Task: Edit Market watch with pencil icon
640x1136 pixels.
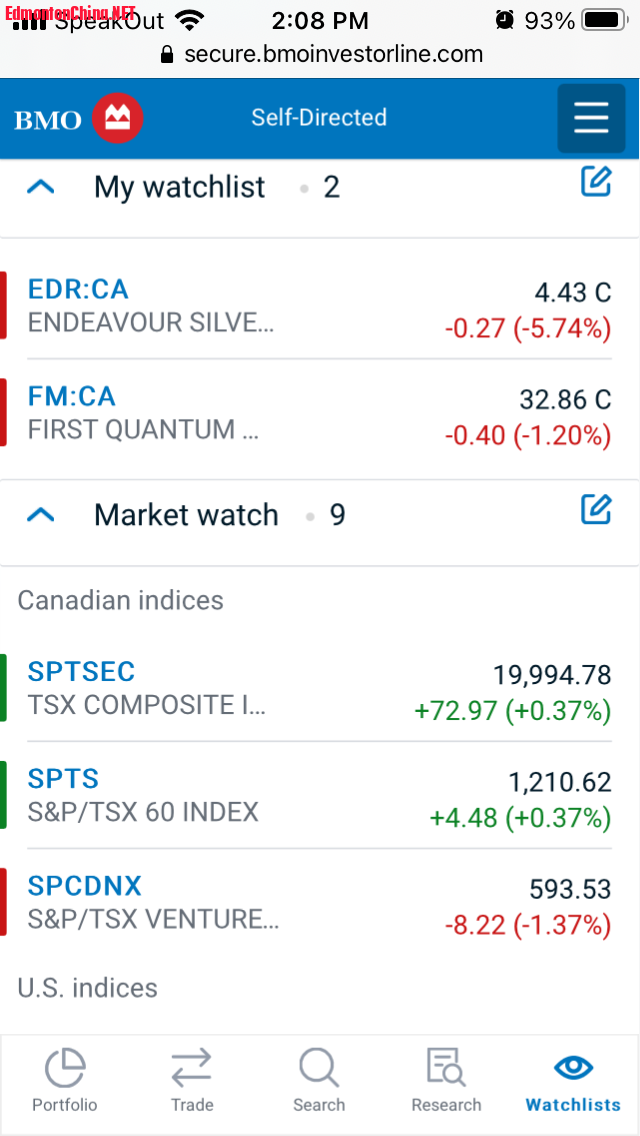Action: (596, 510)
